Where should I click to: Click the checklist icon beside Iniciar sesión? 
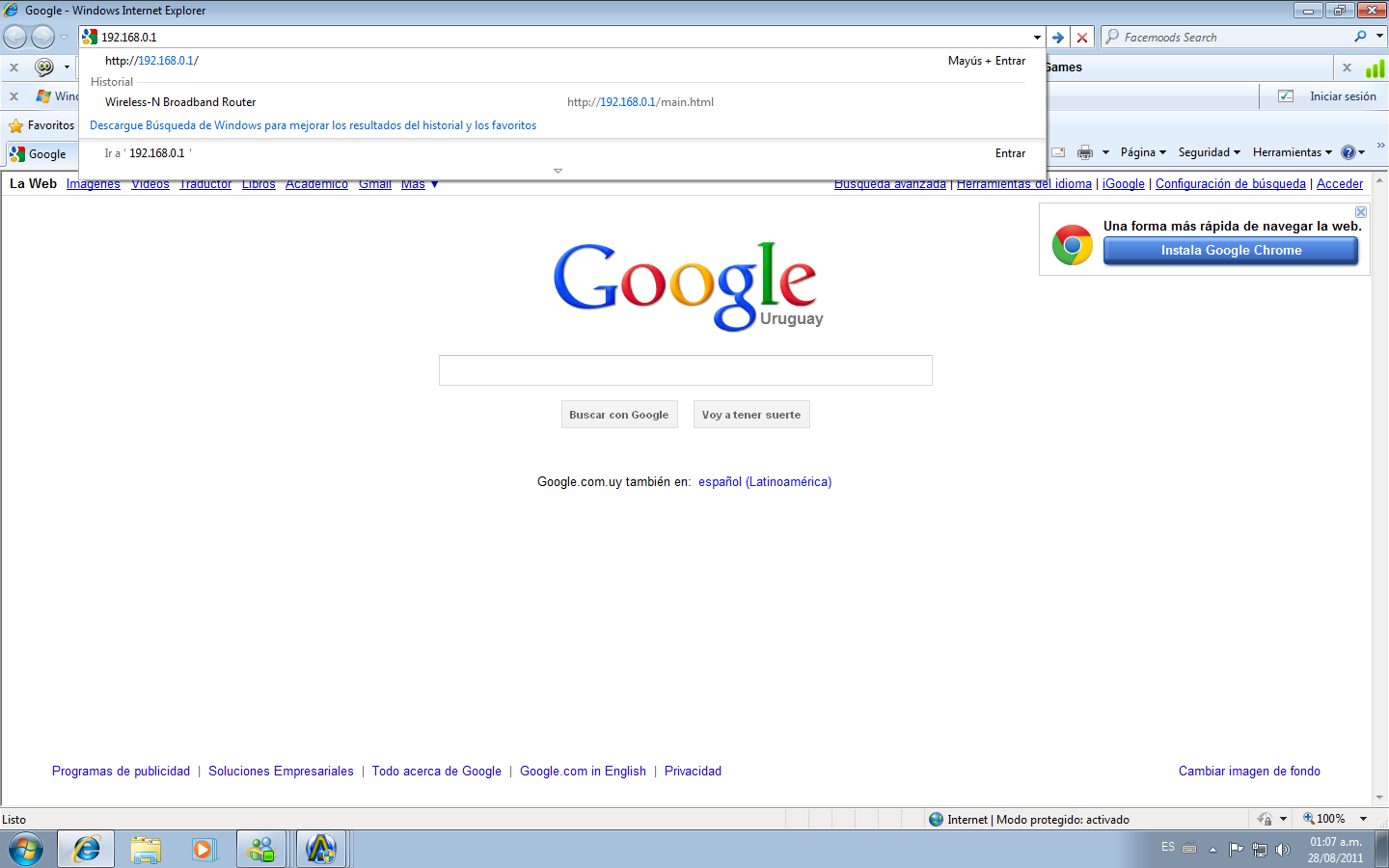click(x=1286, y=96)
